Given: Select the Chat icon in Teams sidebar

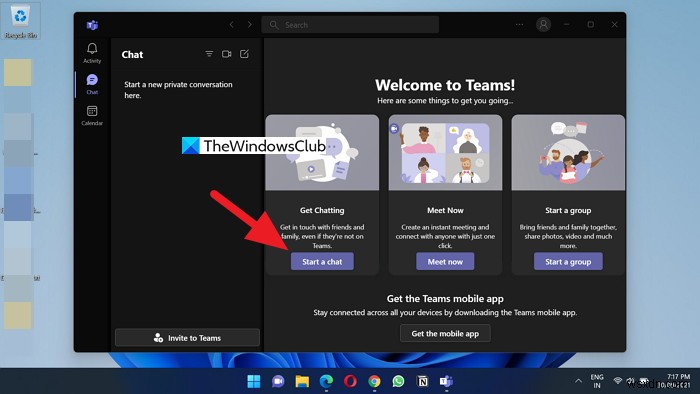Looking at the screenshot, I should [92, 84].
